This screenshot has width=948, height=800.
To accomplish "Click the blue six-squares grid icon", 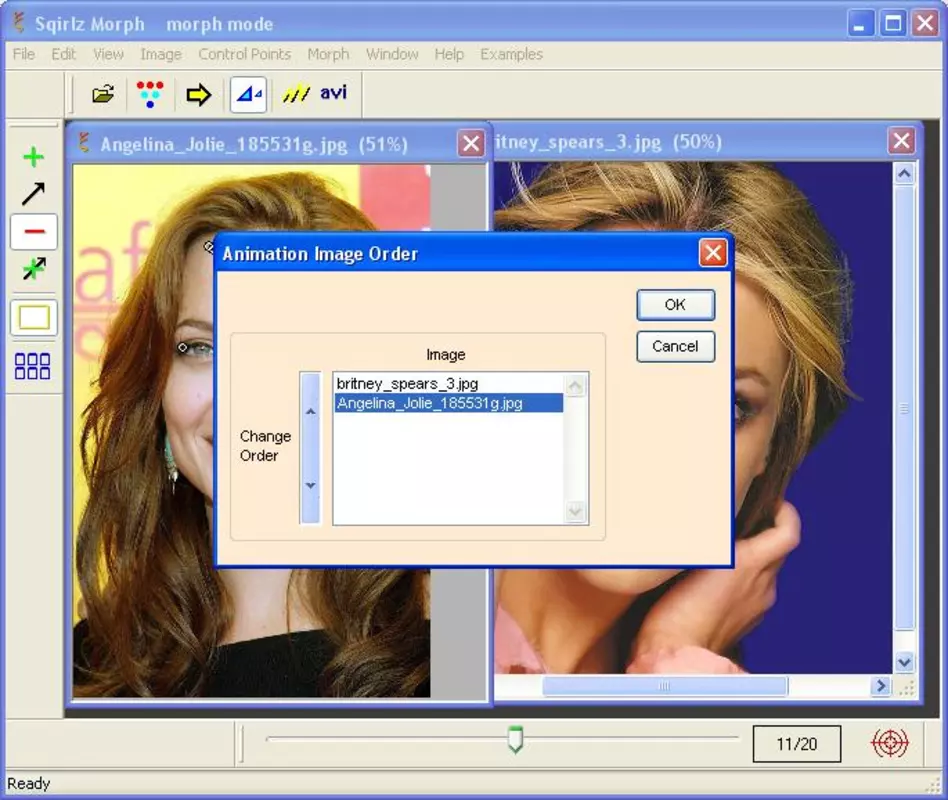I will coord(32,366).
